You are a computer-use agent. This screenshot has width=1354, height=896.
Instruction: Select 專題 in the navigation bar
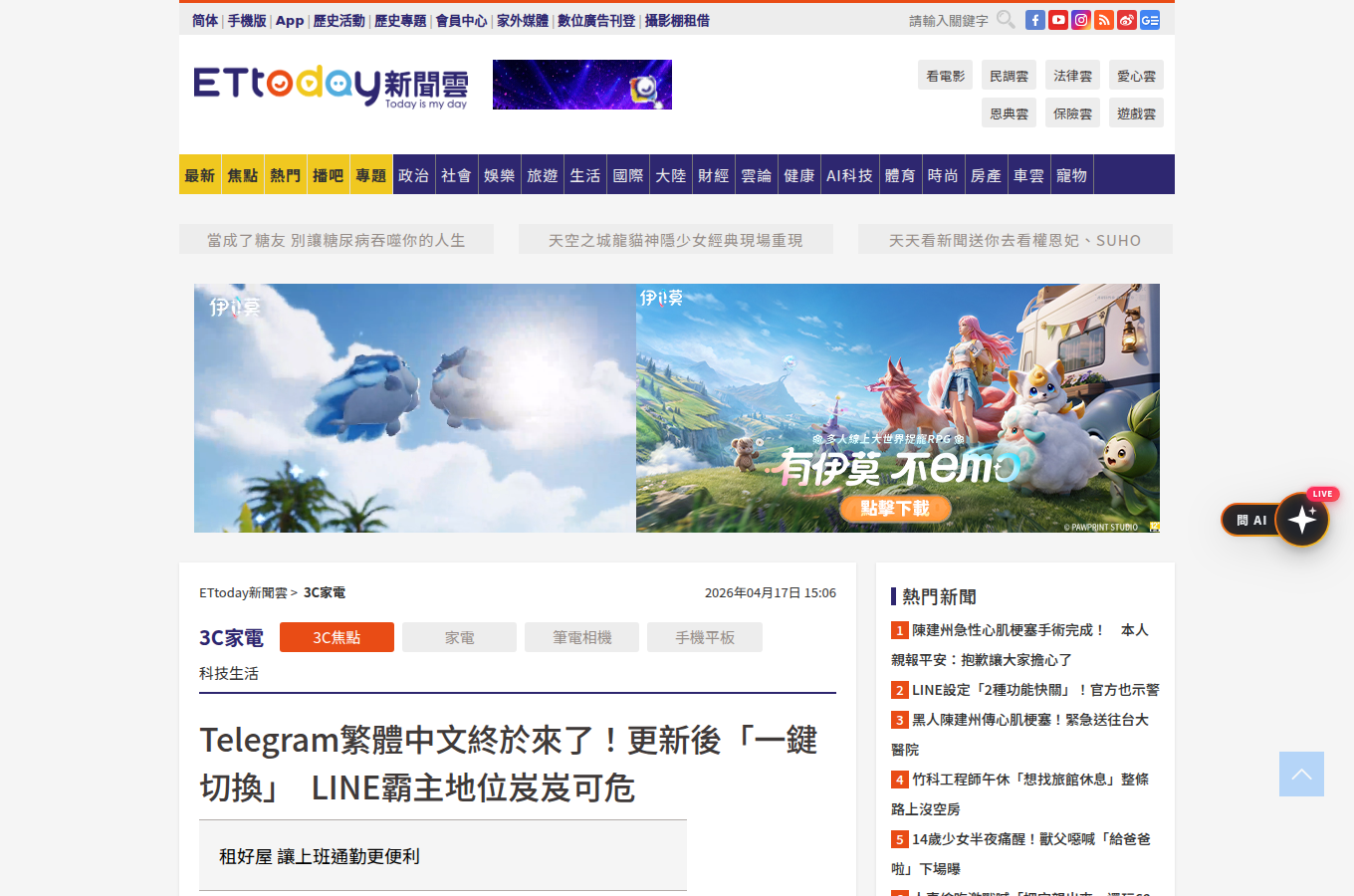(x=371, y=175)
